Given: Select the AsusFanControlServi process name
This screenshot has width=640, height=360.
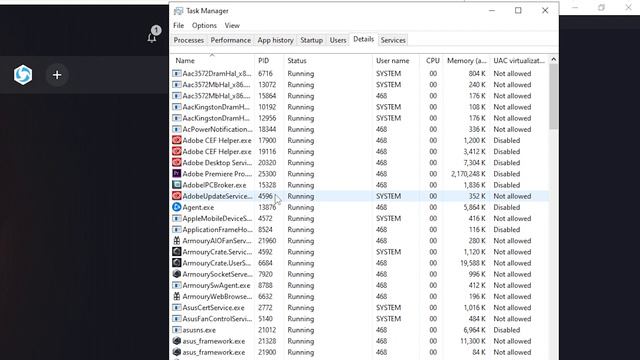Looking at the screenshot, I should [217, 319].
